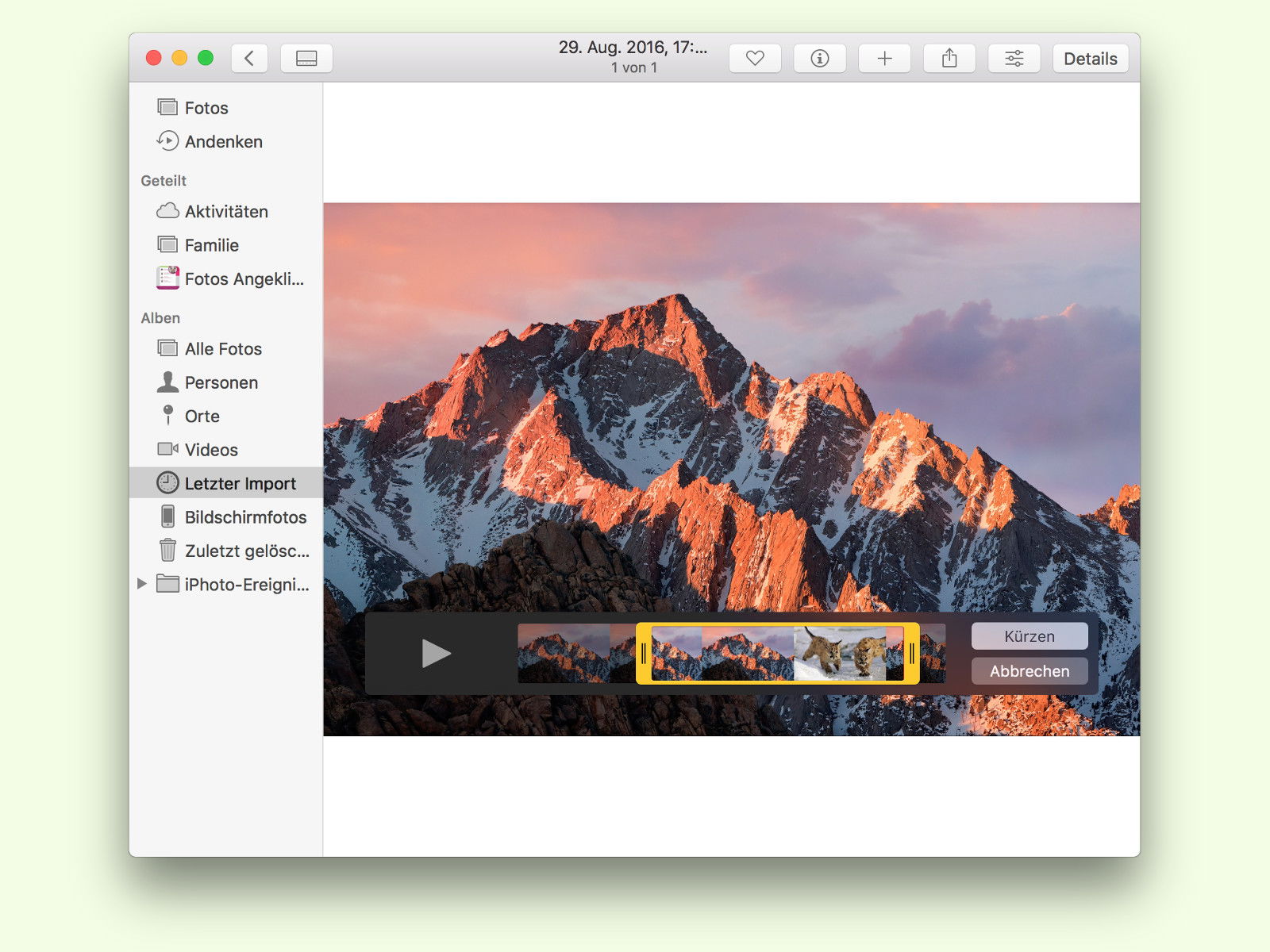Viewport: 1270px width, 952px height.
Task: Click the Andenken clock-play icon
Action: (167, 141)
